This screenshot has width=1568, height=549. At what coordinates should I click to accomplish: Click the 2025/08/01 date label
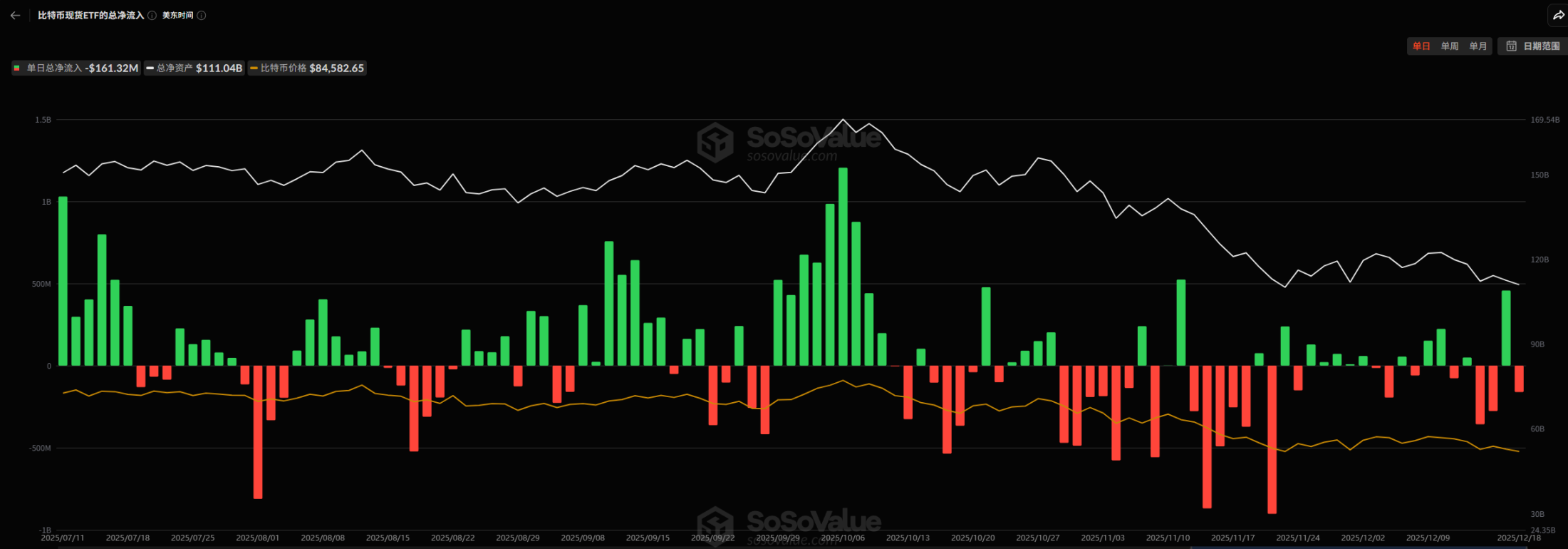click(258, 538)
